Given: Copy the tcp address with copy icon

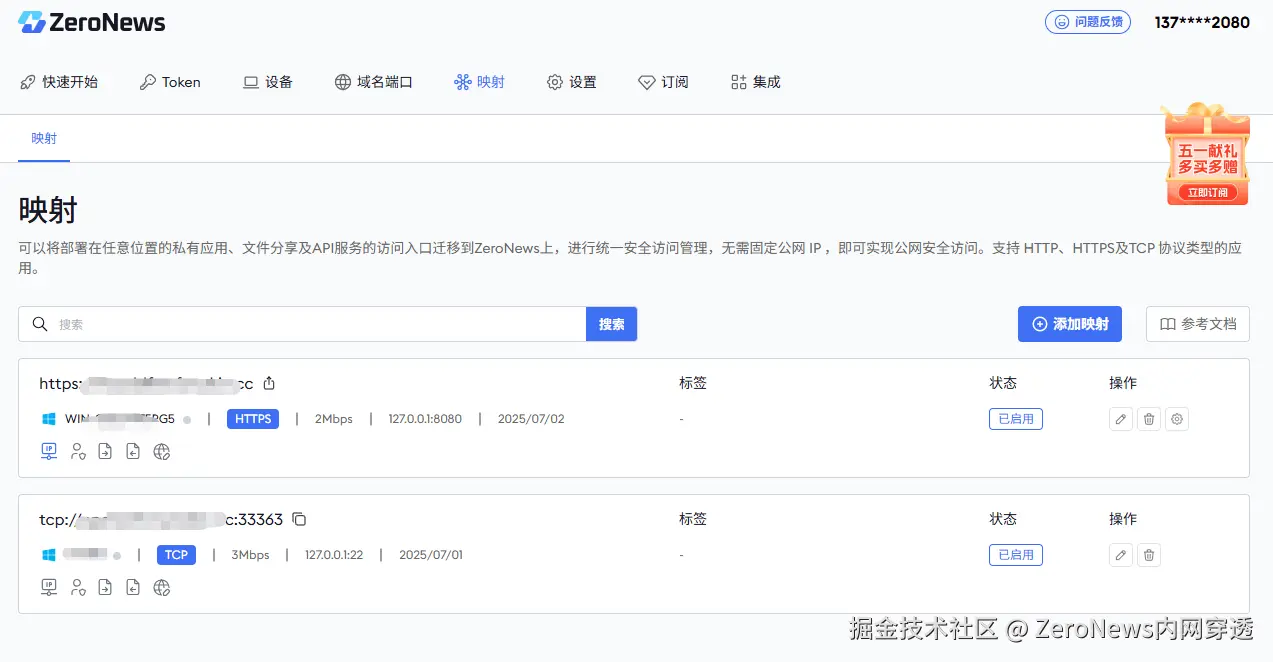Looking at the screenshot, I should pos(299,519).
